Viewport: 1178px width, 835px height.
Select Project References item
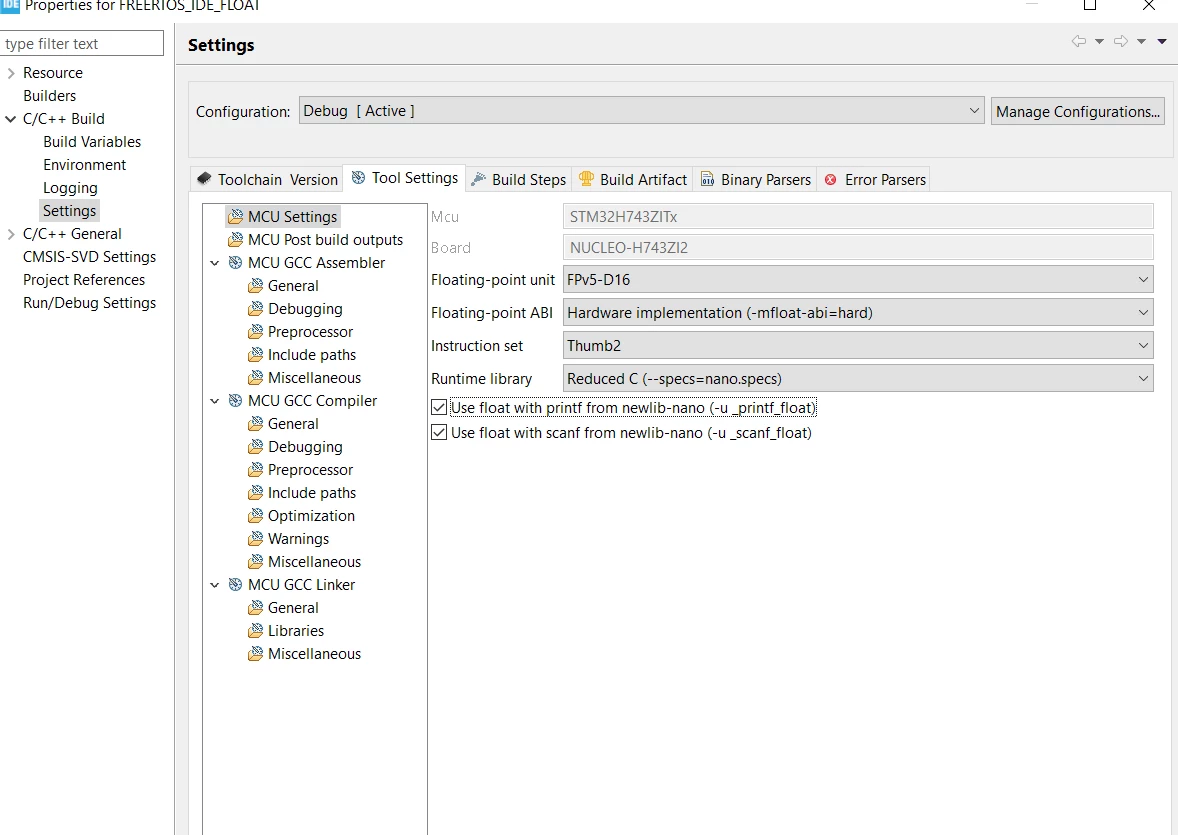tap(83, 280)
